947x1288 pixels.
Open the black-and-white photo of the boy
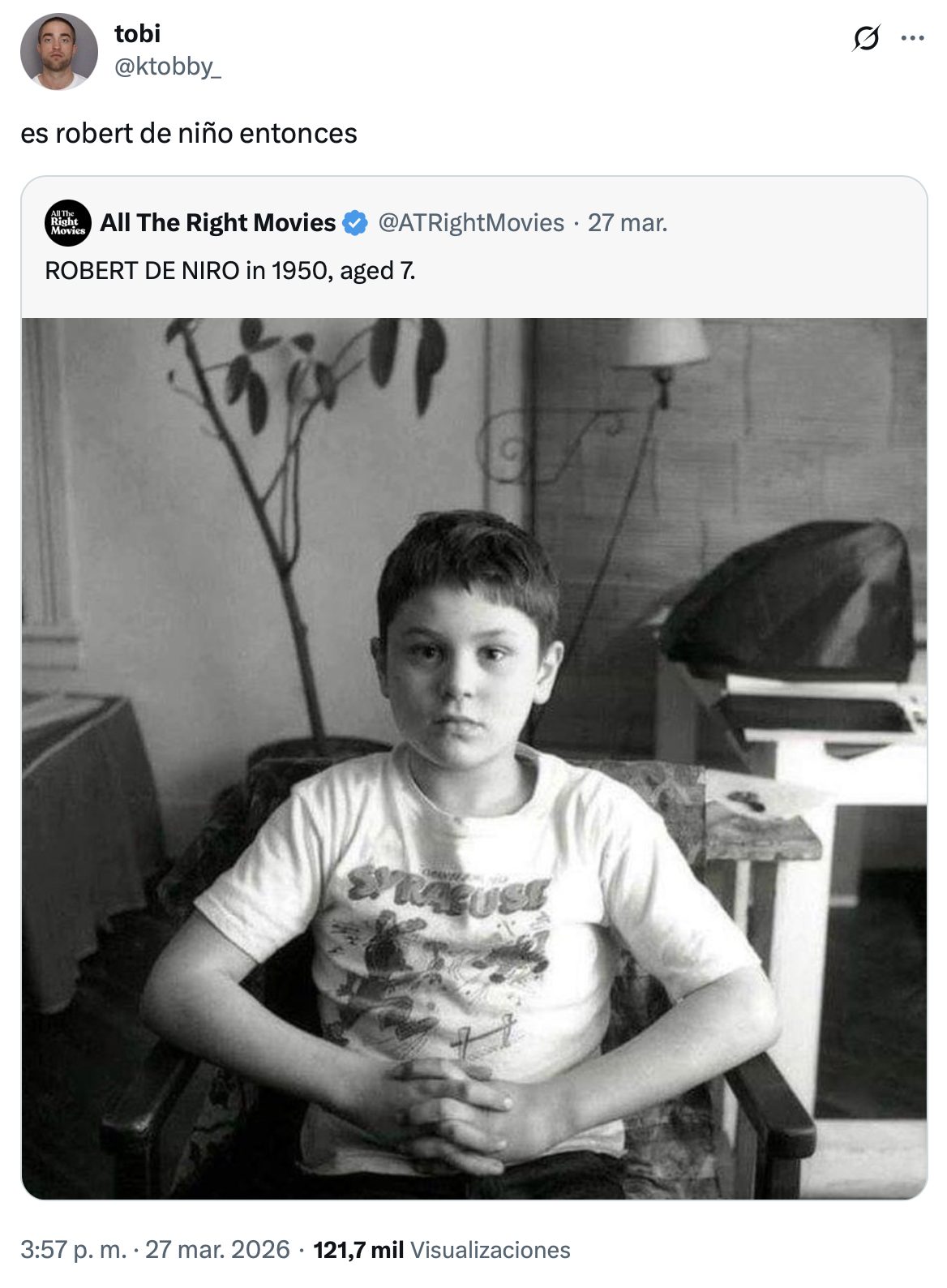[474, 758]
